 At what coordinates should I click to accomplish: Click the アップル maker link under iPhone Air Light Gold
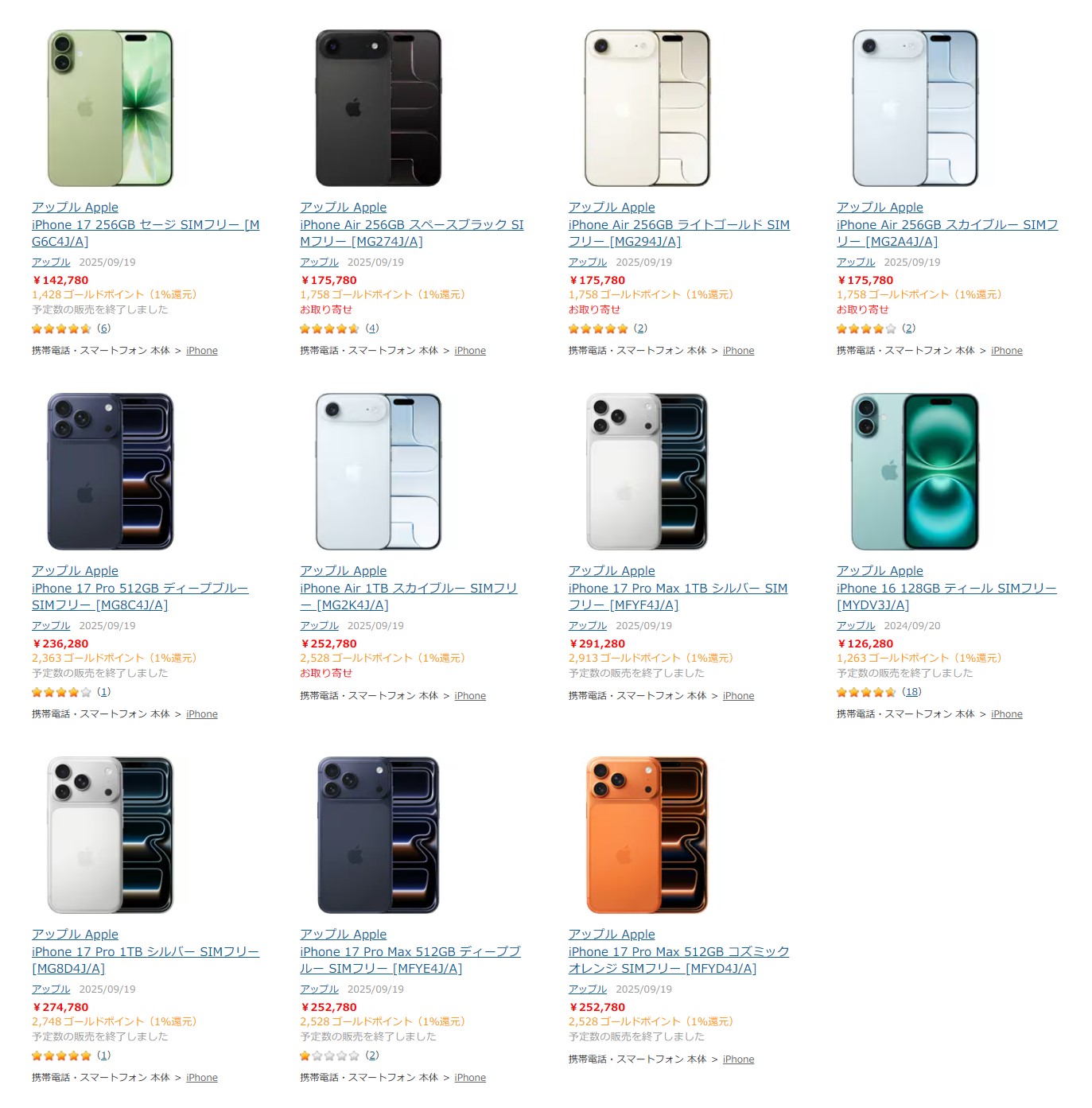tap(588, 262)
